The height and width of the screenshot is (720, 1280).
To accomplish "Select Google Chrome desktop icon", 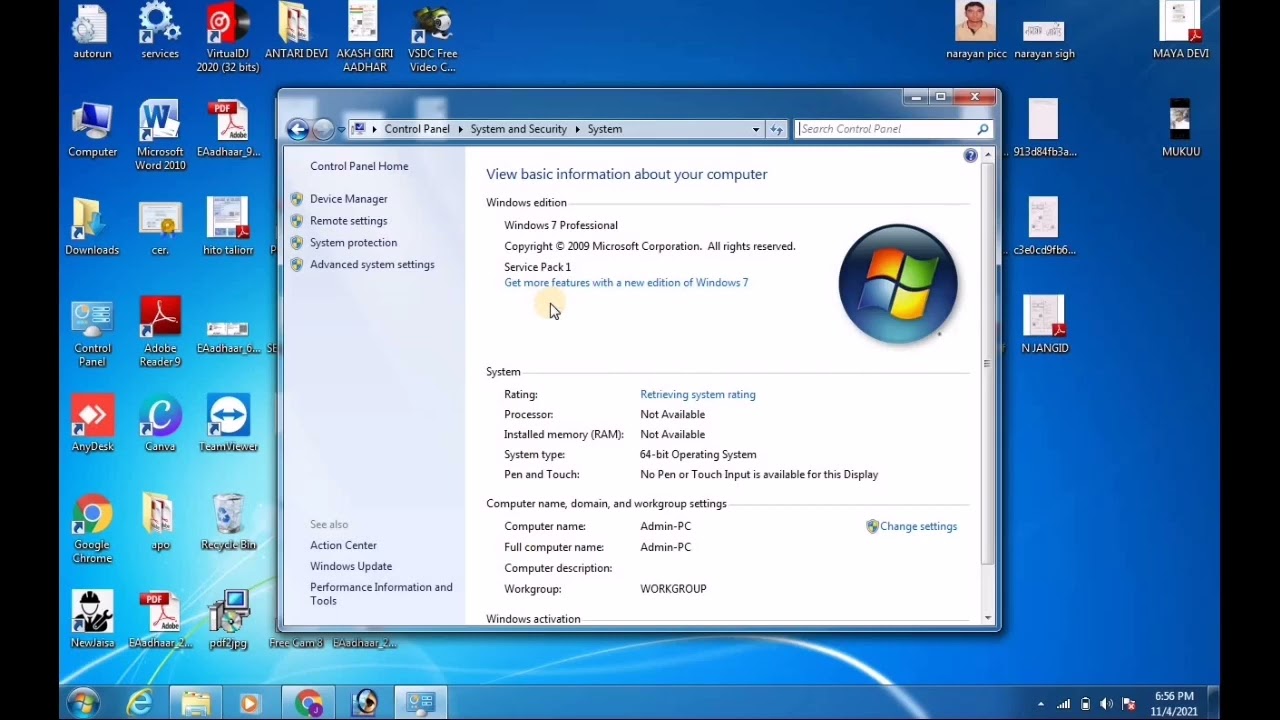I will point(92,529).
